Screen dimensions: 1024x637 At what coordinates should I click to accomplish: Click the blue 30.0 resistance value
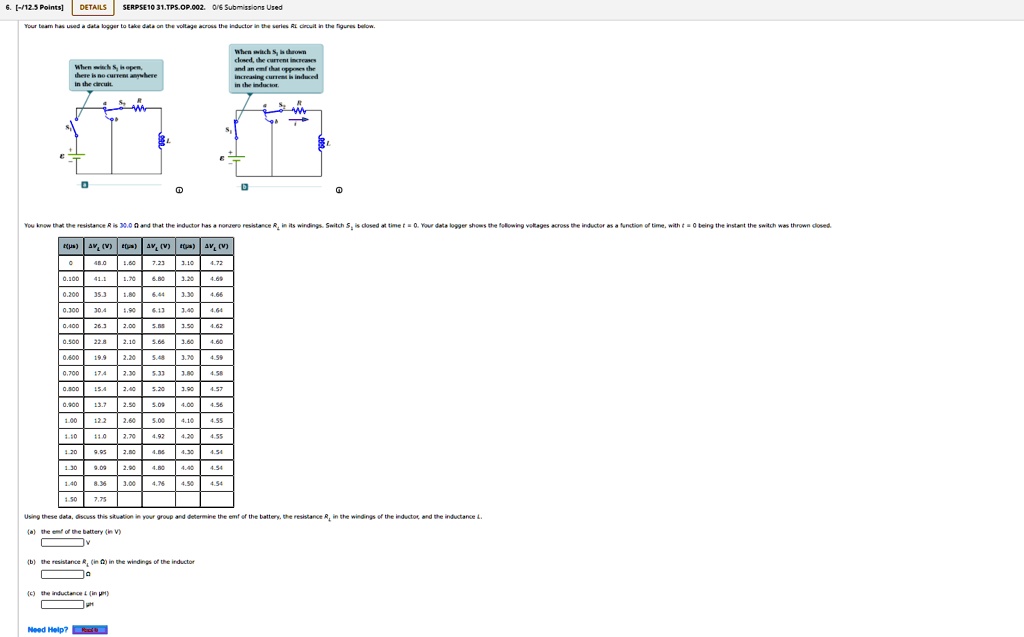click(x=125, y=225)
